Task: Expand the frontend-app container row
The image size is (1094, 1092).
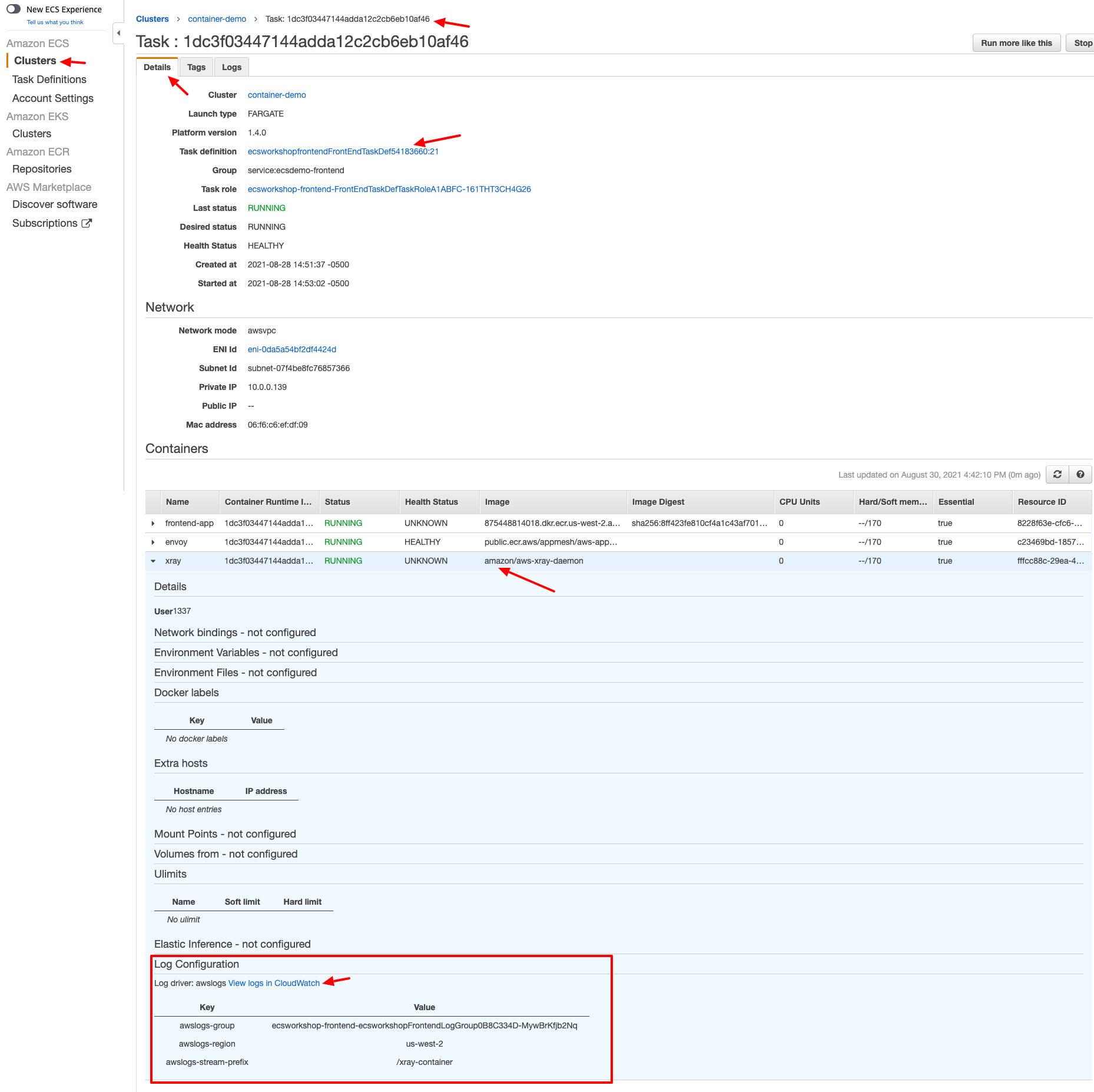Action: pos(154,523)
